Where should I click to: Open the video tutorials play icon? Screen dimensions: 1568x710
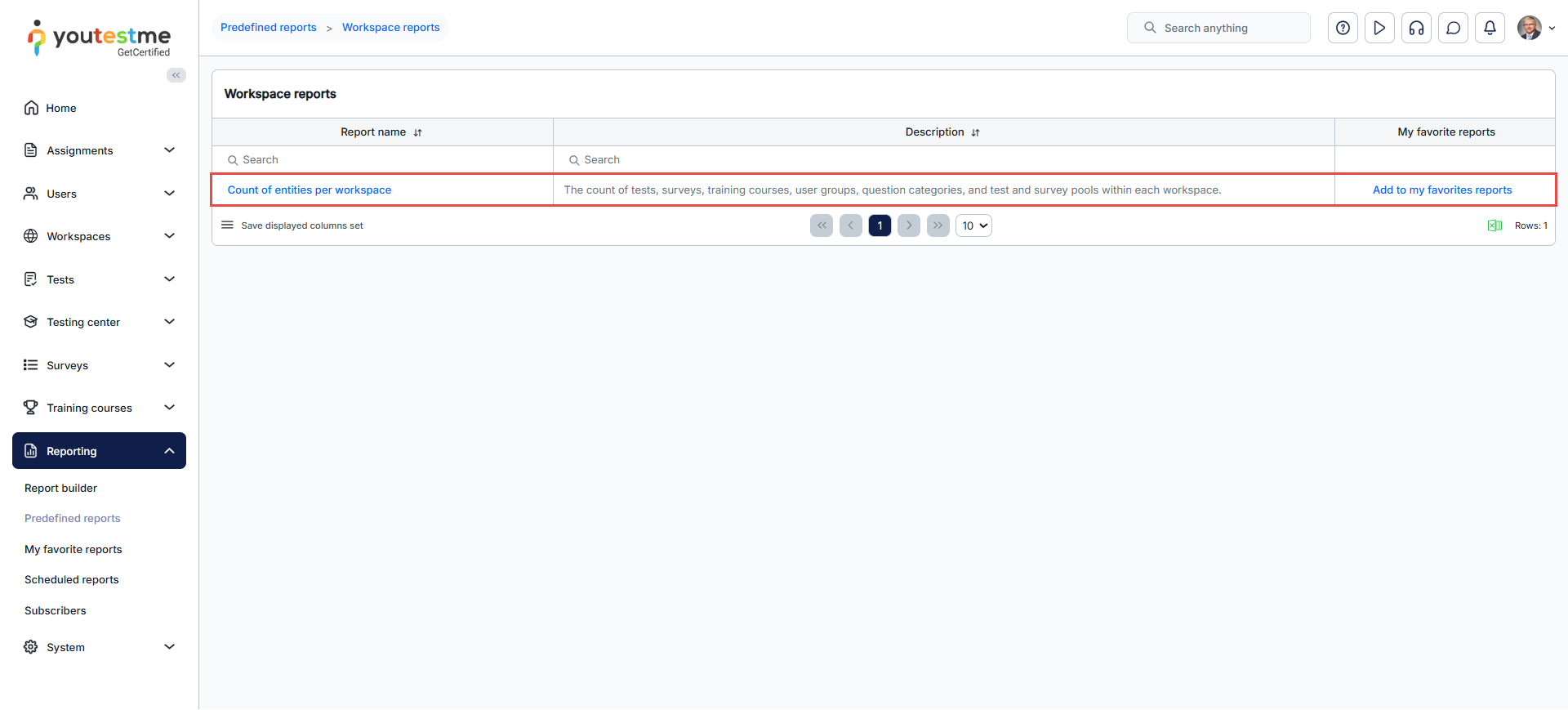(x=1379, y=28)
